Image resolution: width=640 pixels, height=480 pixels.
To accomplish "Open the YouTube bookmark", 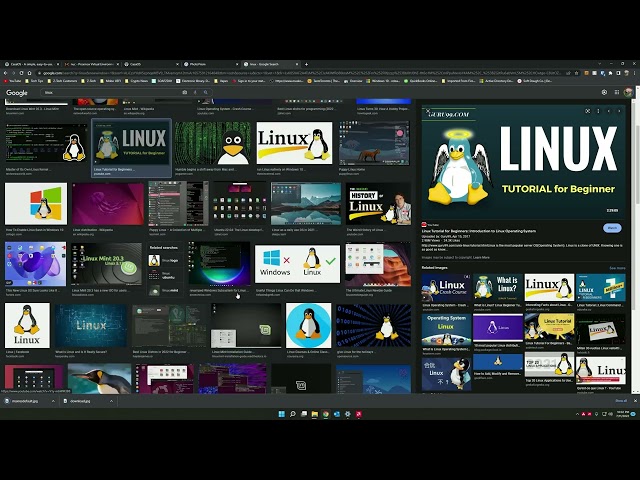I will pyautogui.click(x=13, y=81).
